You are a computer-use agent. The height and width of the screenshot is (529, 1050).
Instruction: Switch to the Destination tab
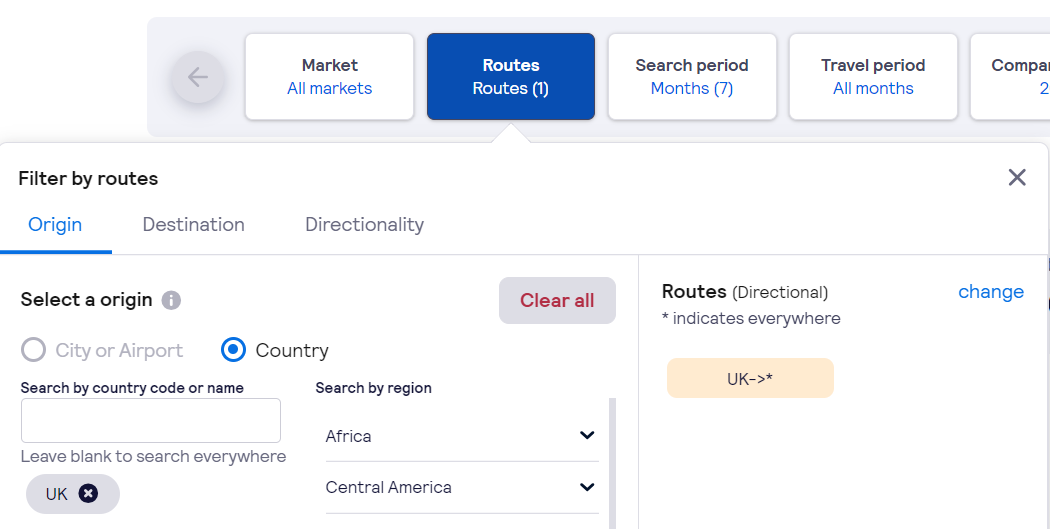point(194,224)
